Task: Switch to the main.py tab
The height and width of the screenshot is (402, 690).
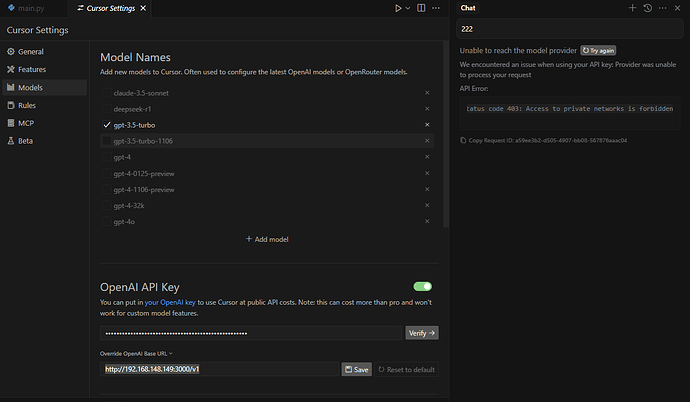Action: [26, 8]
